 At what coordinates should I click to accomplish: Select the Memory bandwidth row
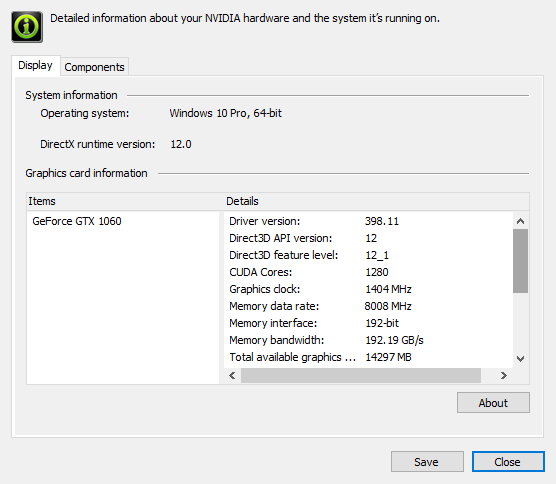tap(368, 340)
